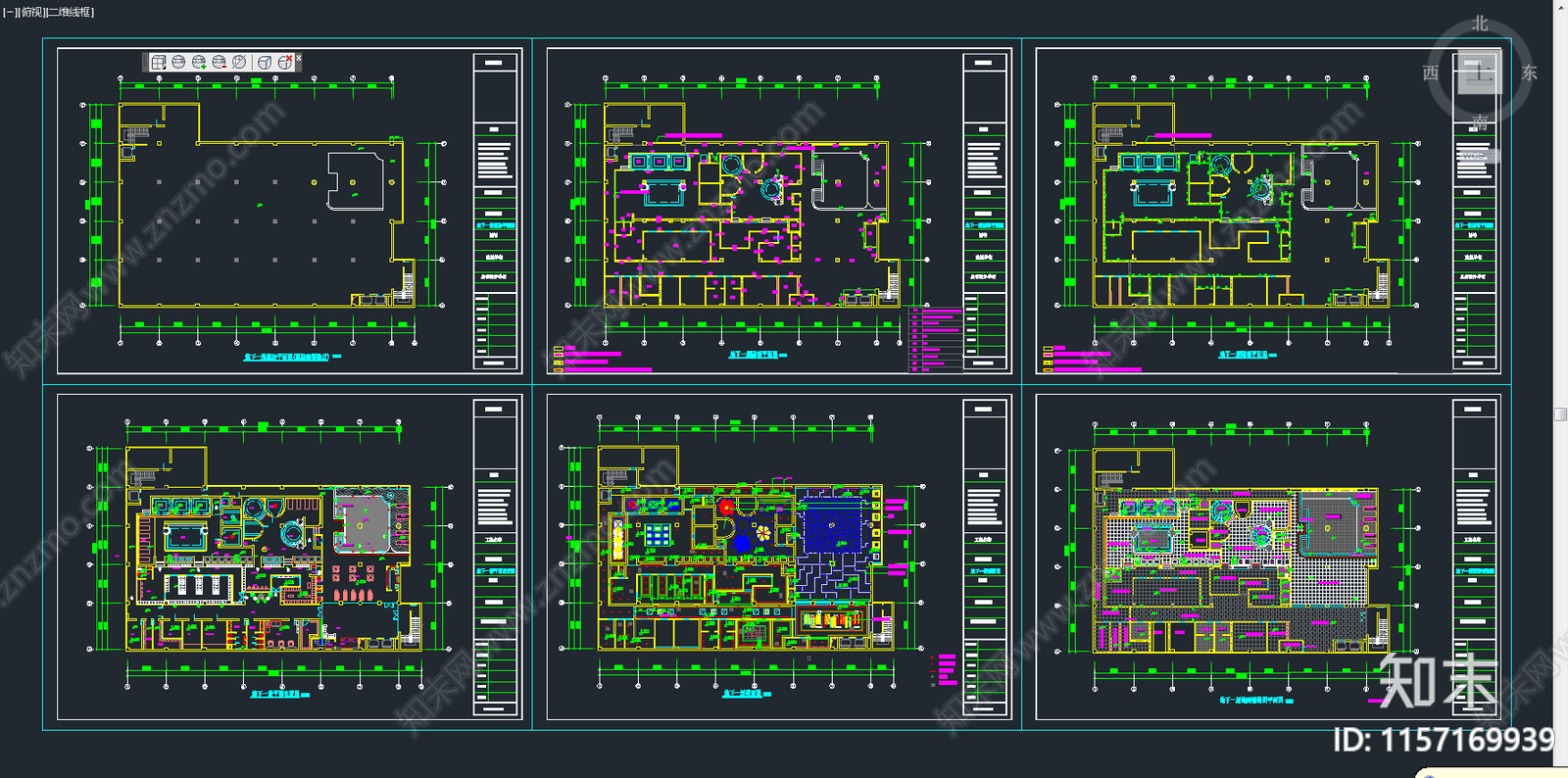Viewport: 1568px width, 778px height.
Task: Click the sphere icon with red X
Action: pyautogui.click(x=284, y=62)
